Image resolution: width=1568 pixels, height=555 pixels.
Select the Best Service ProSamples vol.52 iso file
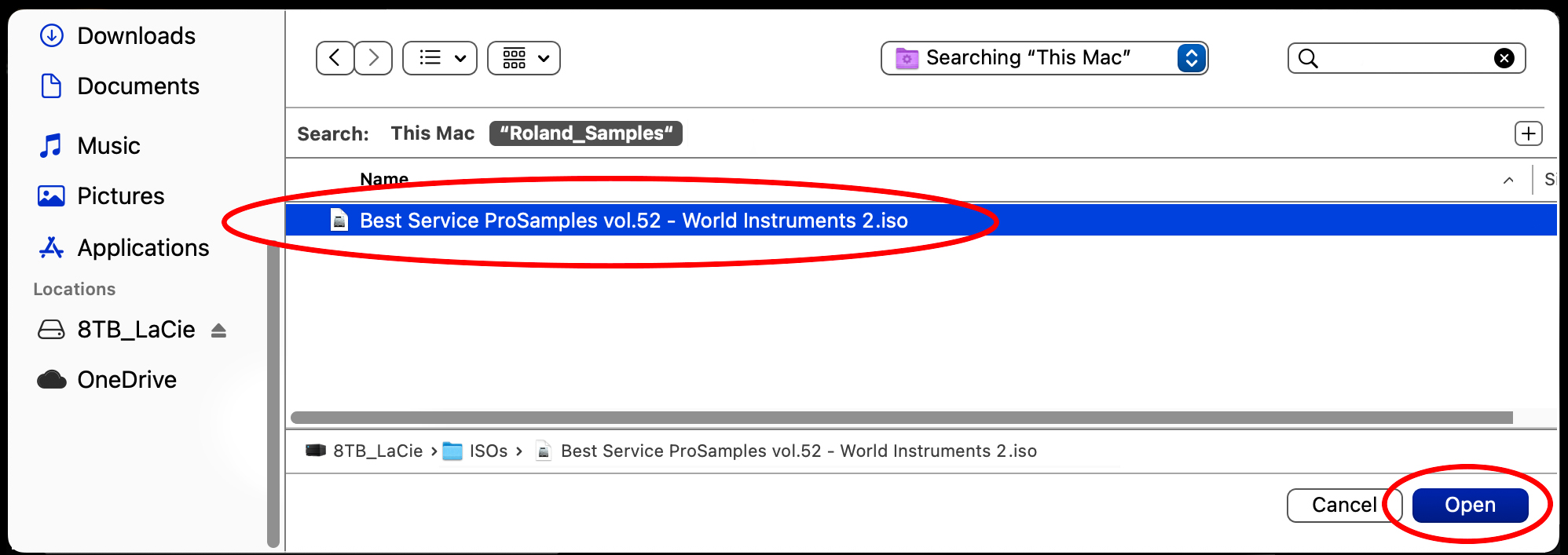pos(921,221)
